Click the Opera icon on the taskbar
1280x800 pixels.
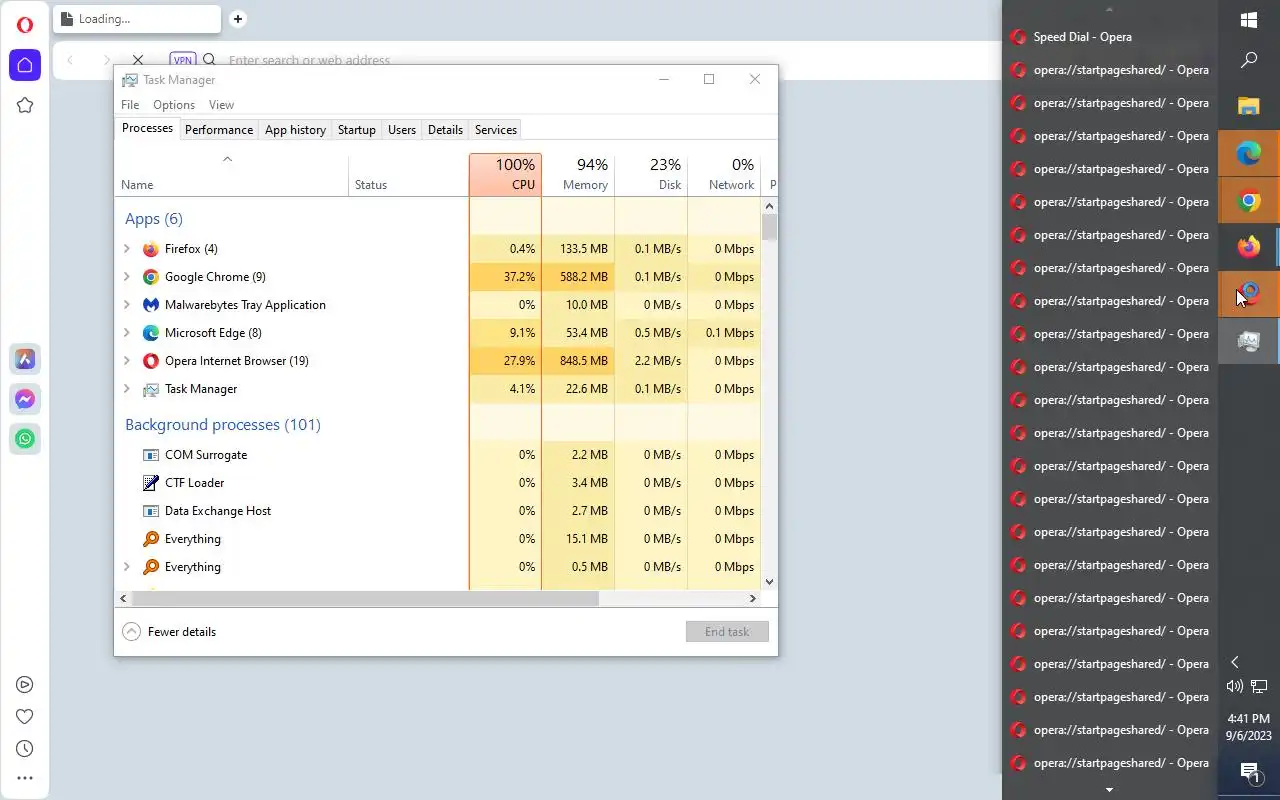pyautogui.click(x=1249, y=294)
